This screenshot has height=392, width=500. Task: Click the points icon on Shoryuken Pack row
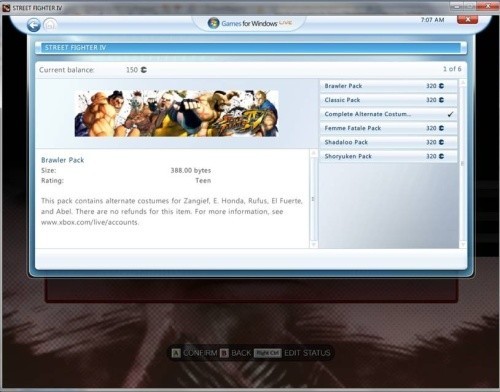pos(441,156)
